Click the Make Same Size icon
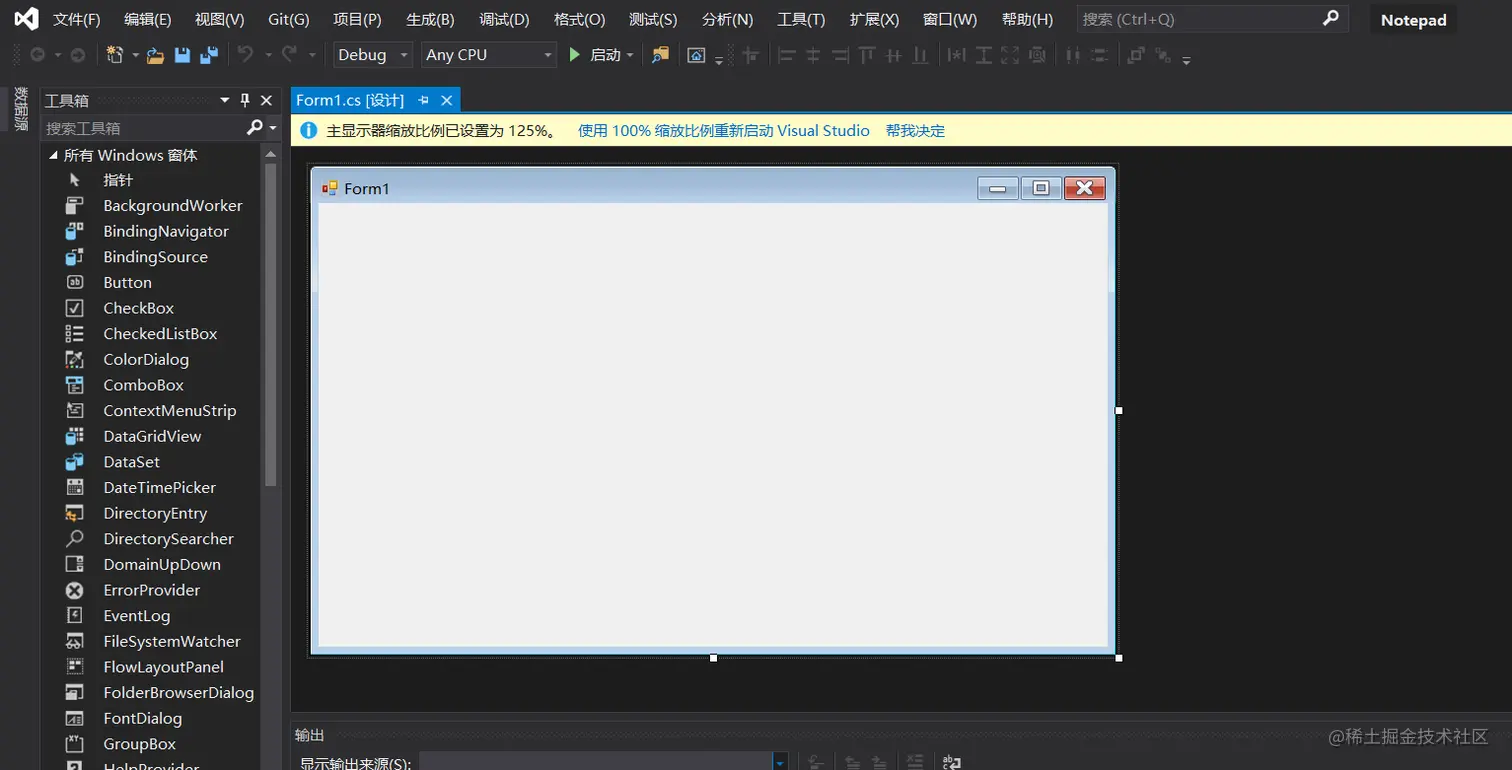Viewport: 1512px width, 770px height. point(1010,56)
